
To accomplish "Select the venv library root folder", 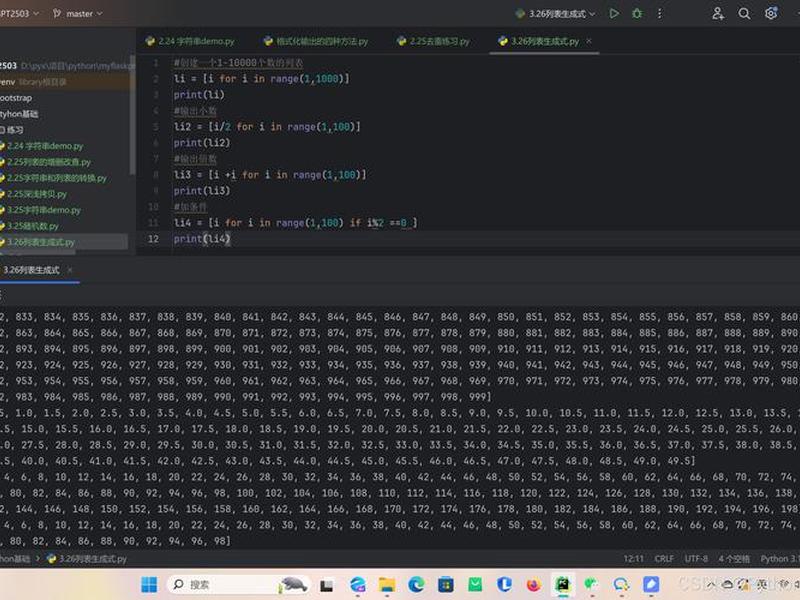I will (33, 82).
